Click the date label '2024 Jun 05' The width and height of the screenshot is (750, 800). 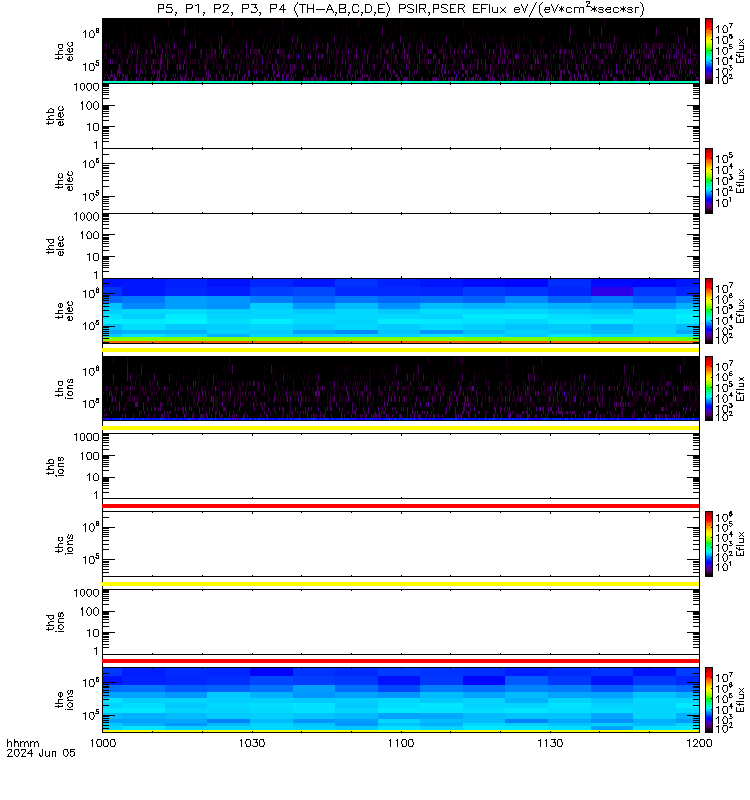(41, 753)
